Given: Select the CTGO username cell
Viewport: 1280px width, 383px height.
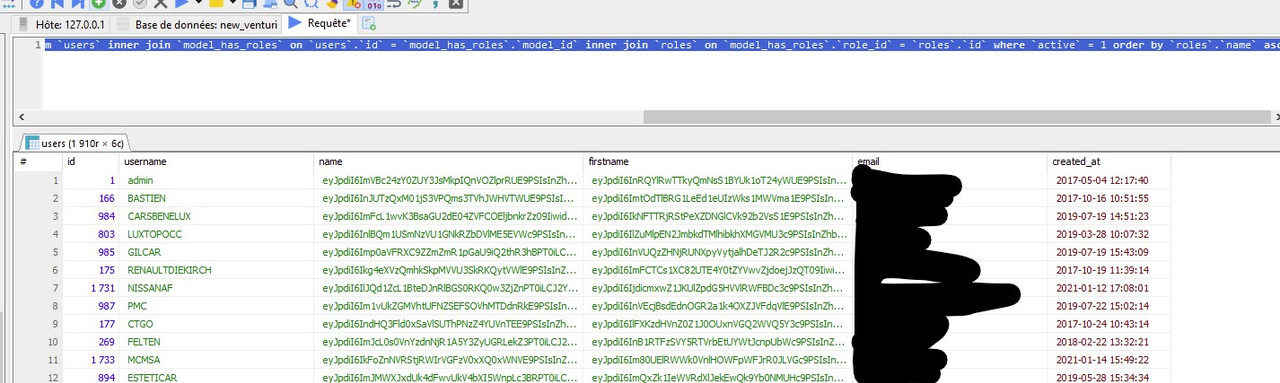Looking at the screenshot, I should [x=216, y=323].
